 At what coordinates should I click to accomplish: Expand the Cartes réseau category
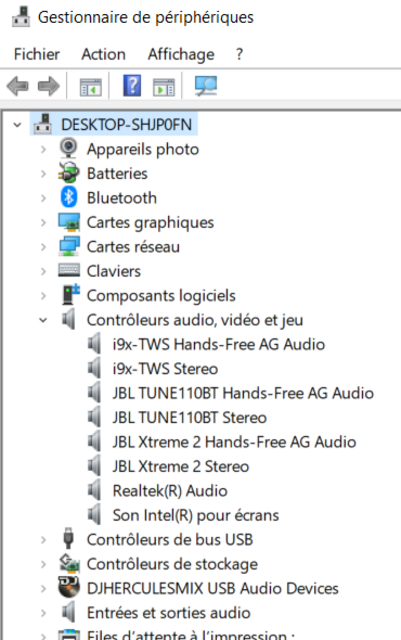[43, 247]
